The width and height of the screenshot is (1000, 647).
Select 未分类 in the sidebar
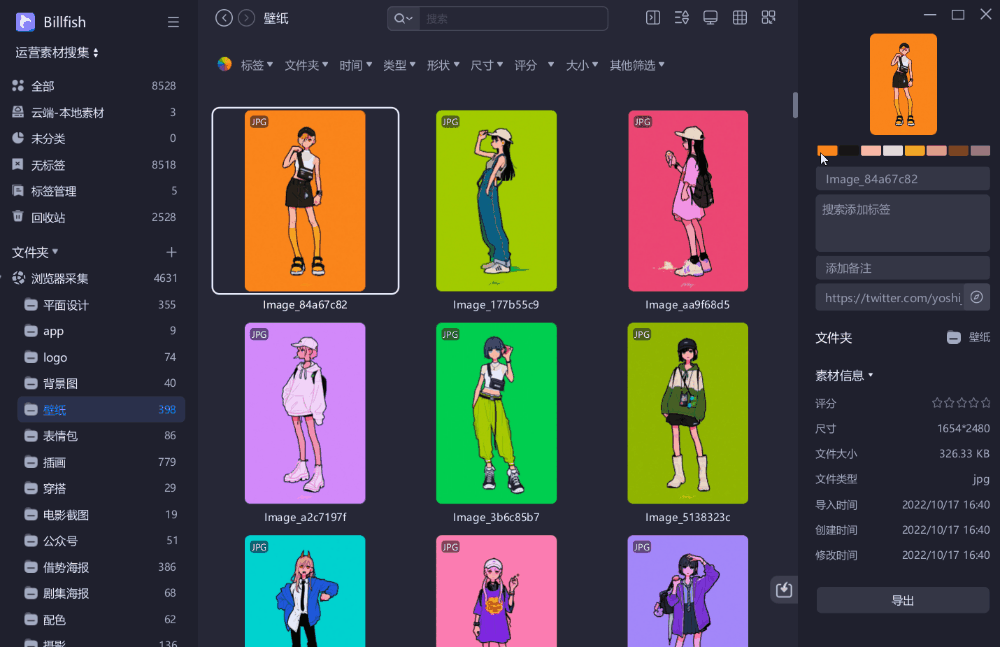click(x=94, y=138)
